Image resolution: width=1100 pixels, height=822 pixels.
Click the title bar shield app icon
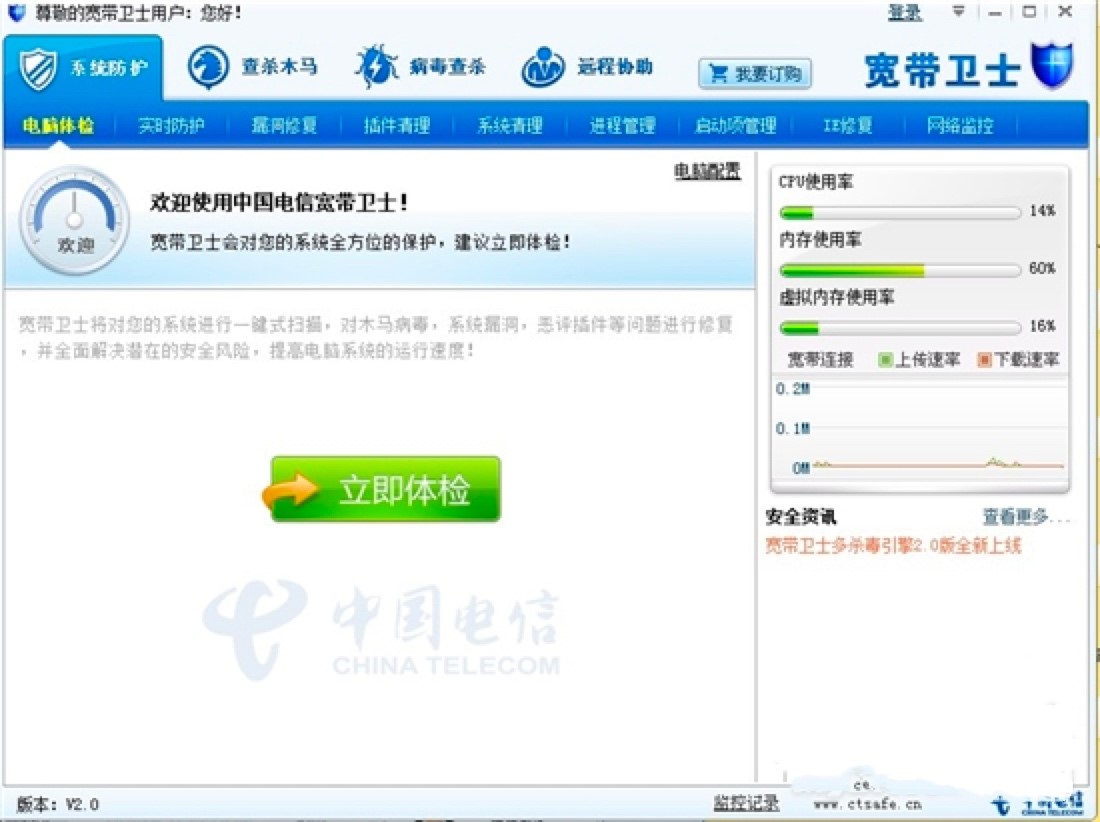pyautogui.click(x=17, y=12)
